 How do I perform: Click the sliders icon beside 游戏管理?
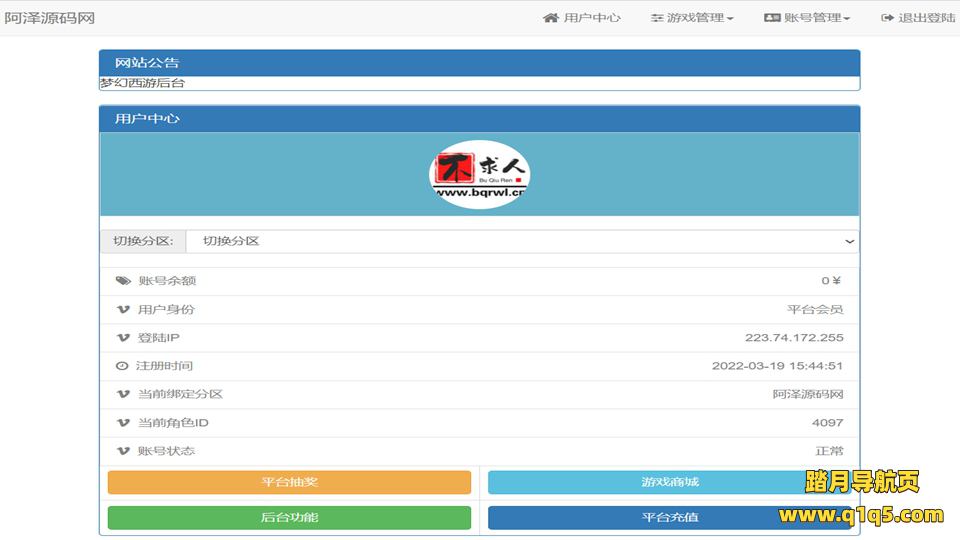pyautogui.click(x=657, y=18)
